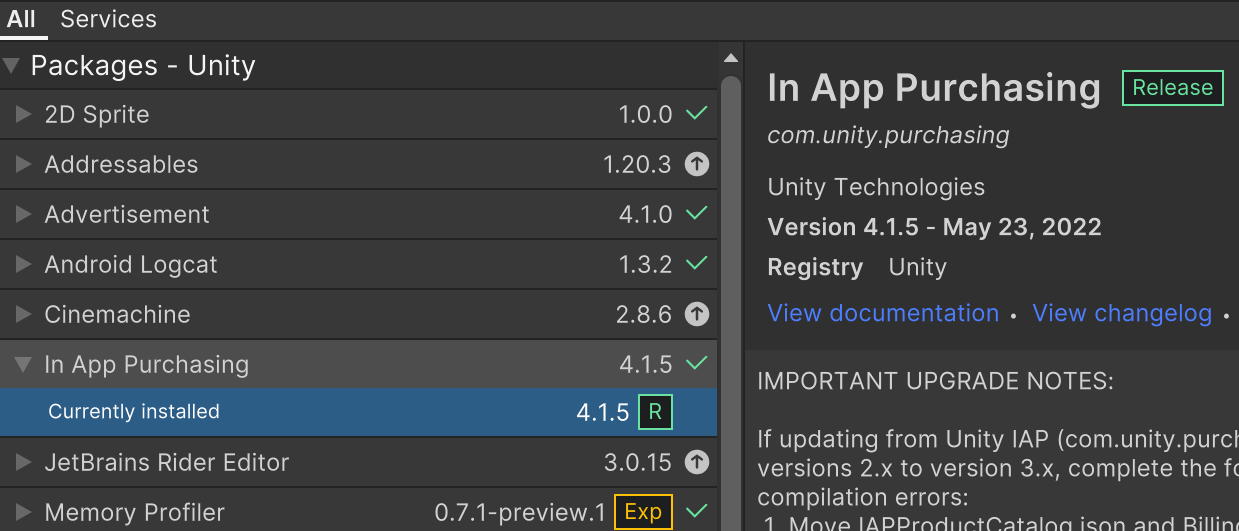Select the Addressables package
This screenshot has height=531, width=1239.
coord(358,164)
